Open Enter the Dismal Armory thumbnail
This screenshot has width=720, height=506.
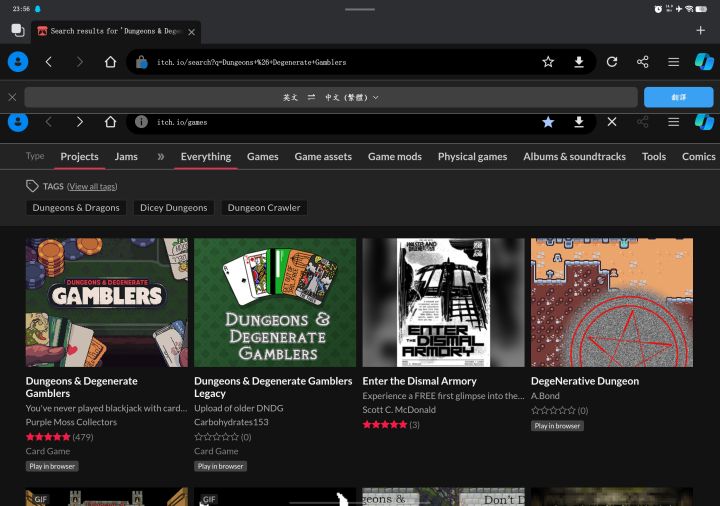coord(443,302)
